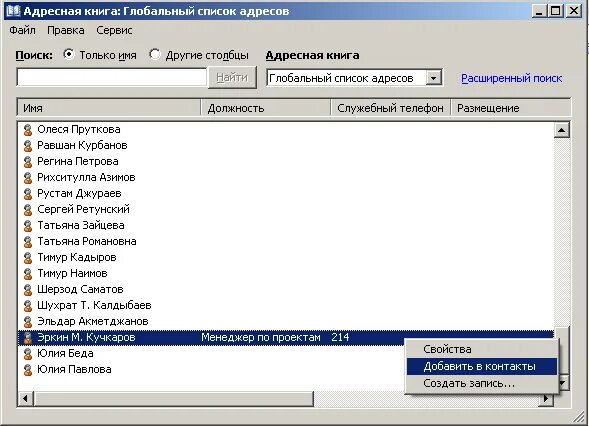
Task: Click the contact icon beside Татьяна Зайцева
Action: [x=27, y=226]
